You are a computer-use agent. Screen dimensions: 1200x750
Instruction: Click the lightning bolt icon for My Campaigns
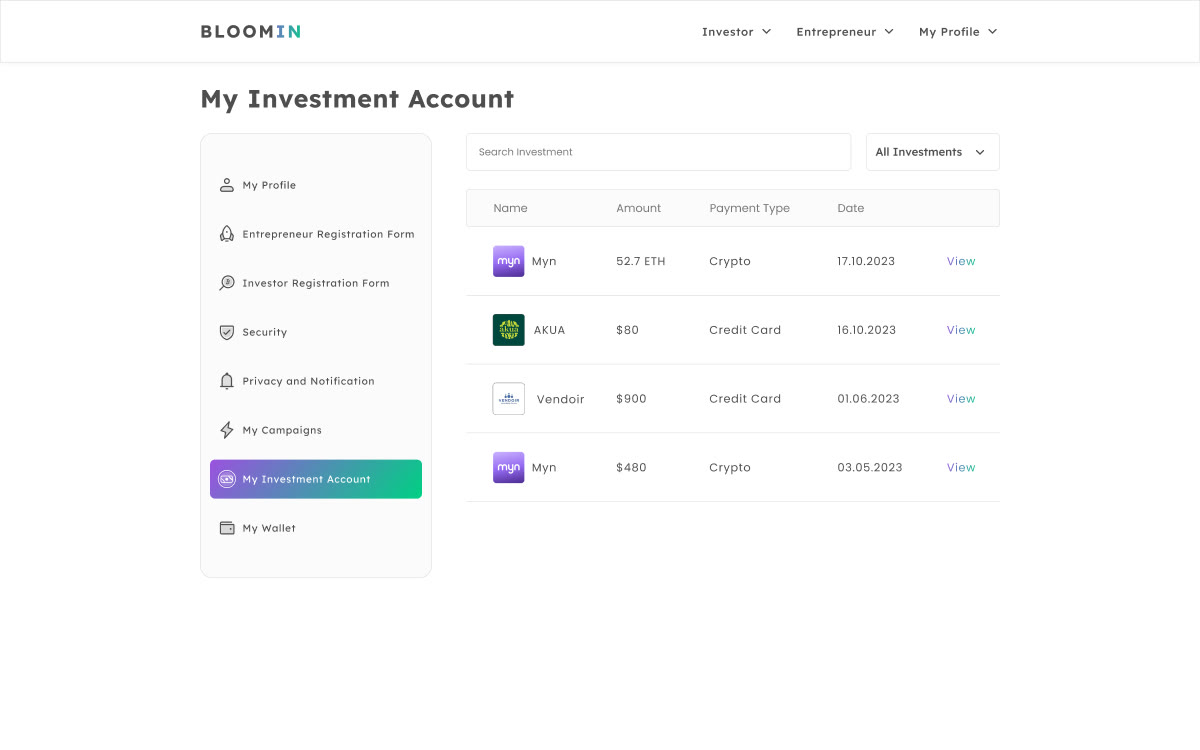pos(227,430)
